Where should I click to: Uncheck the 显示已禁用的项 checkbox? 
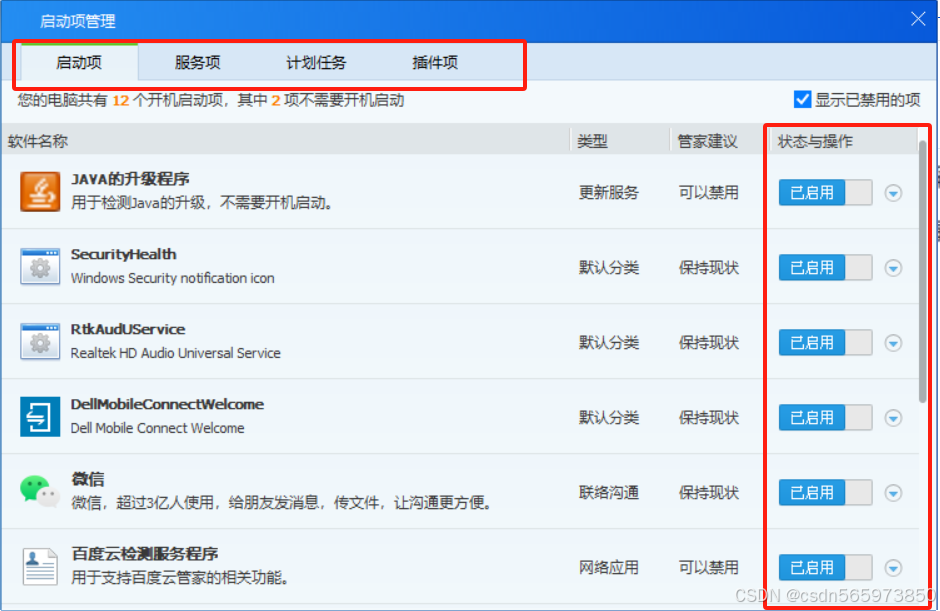coord(802,100)
